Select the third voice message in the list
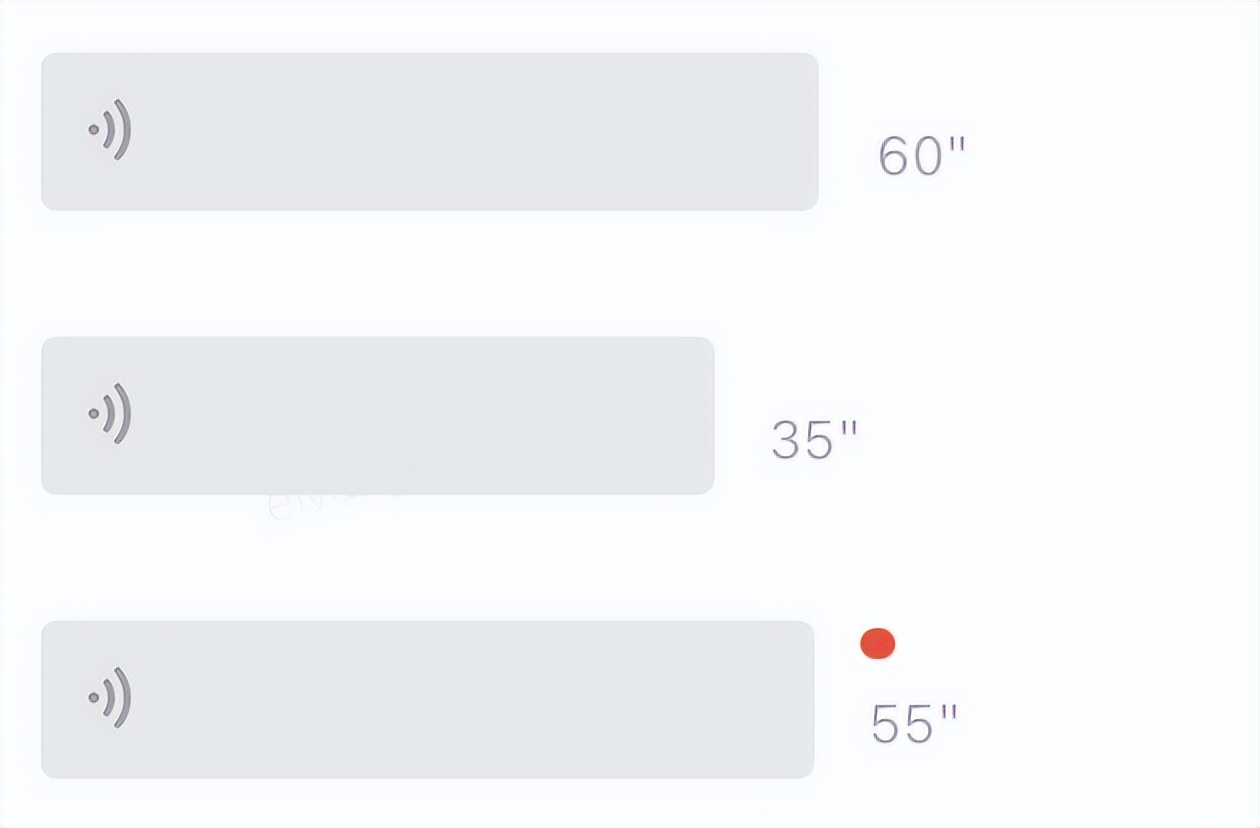Screen dimensions: 1260x828 (428, 699)
